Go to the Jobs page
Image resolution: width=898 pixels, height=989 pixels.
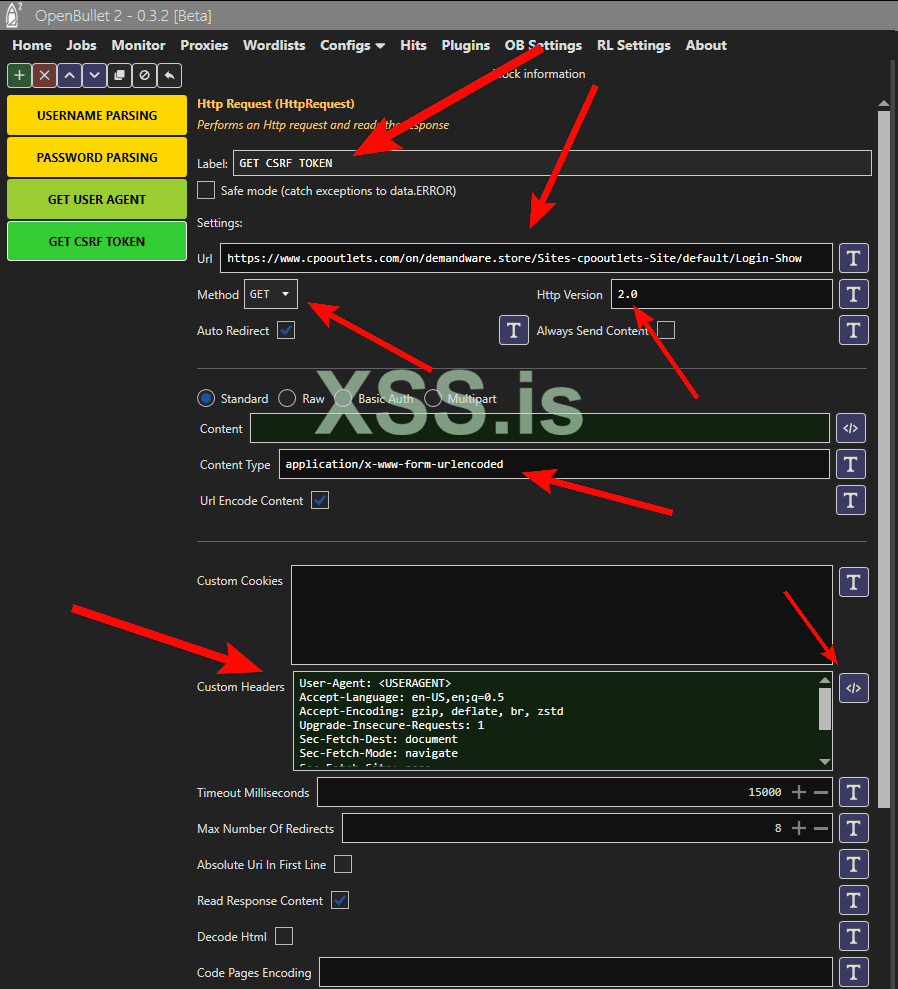click(x=81, y=45)
